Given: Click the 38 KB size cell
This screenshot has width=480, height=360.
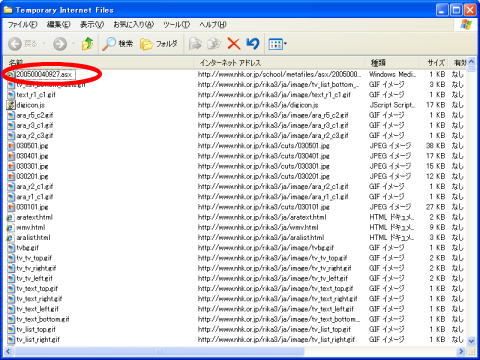Looking at the screenshot, I should click(435, 146).
